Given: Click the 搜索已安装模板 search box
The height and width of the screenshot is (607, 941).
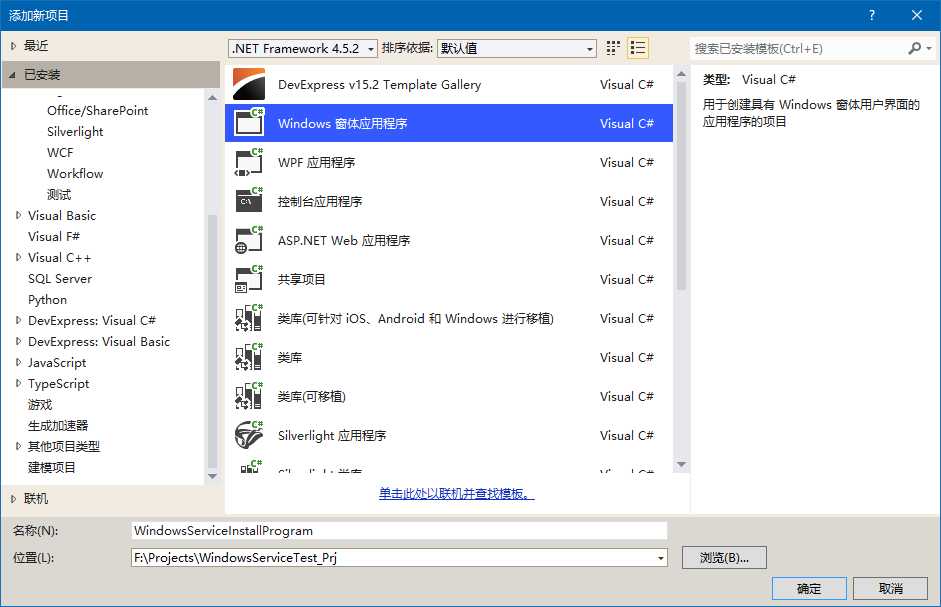Looking at the screenshot, I should (798, 49).
